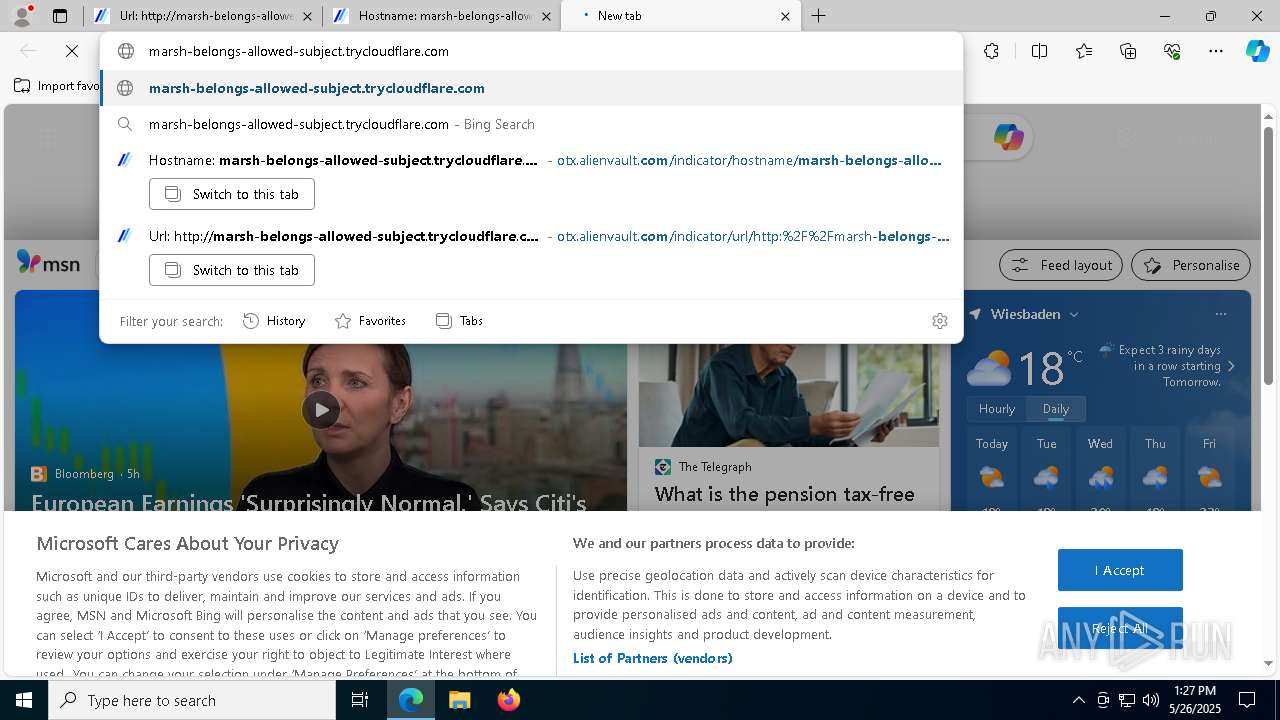Open Task View on taskbar
This screenshot has height=720, width=1280.
click(x=360, y=700)
